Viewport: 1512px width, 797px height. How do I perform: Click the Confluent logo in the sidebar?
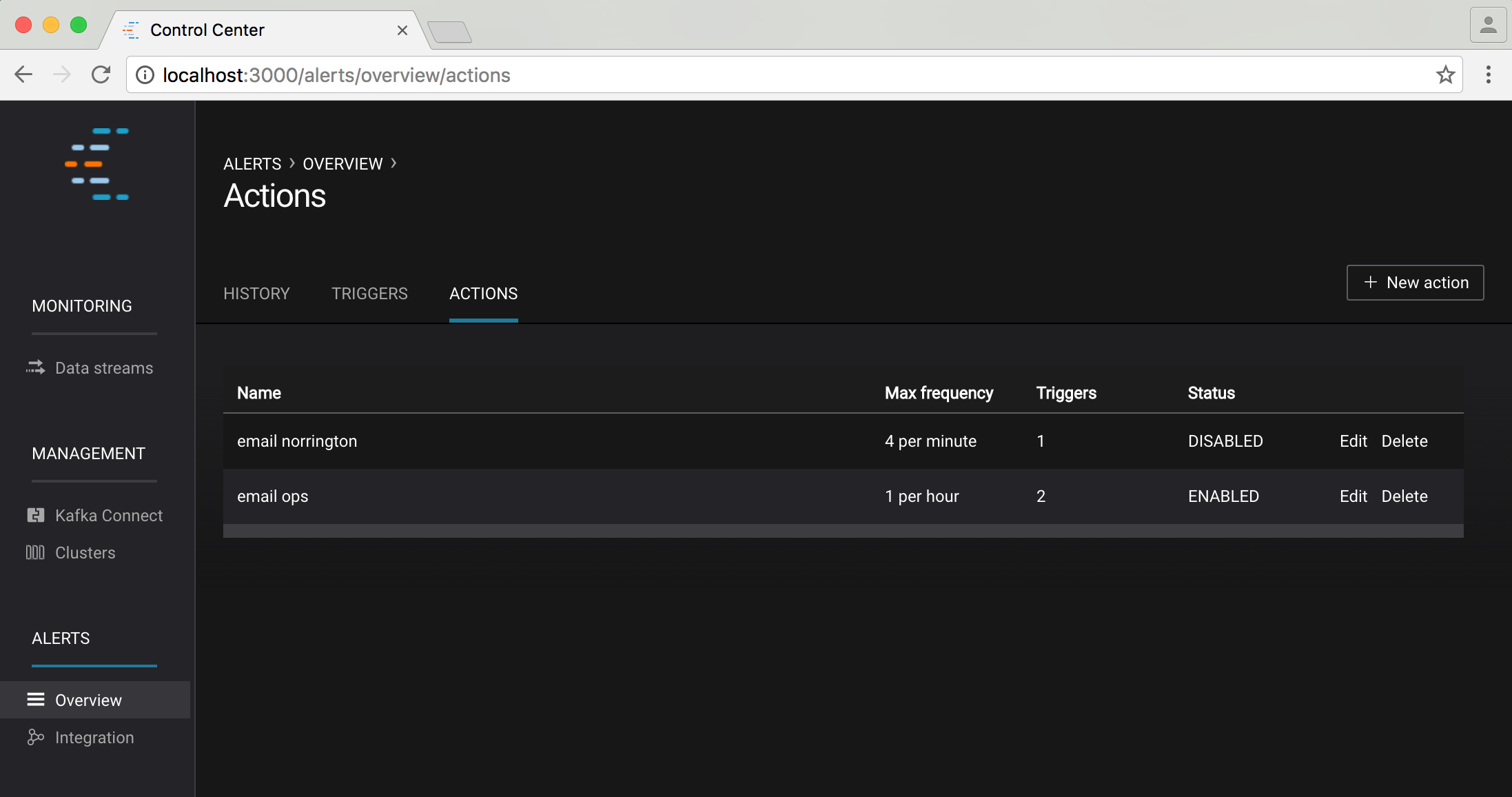(97, 164)
